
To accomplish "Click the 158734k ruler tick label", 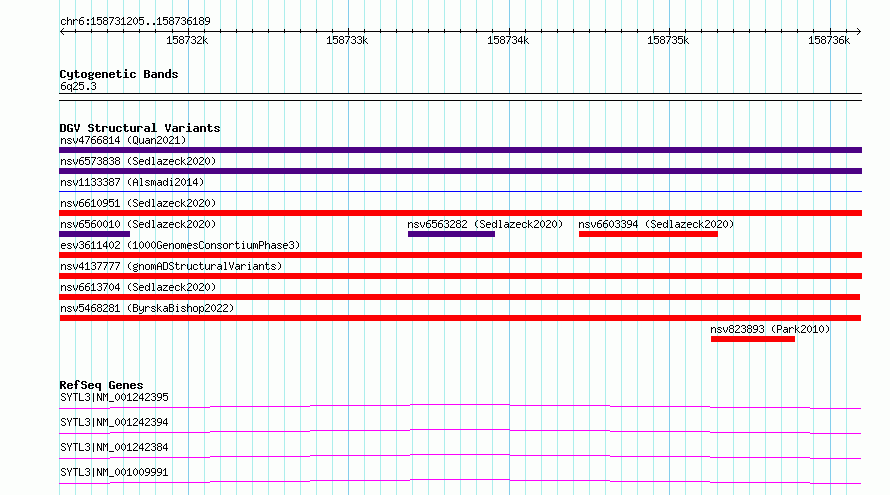I will coord(508,40).
